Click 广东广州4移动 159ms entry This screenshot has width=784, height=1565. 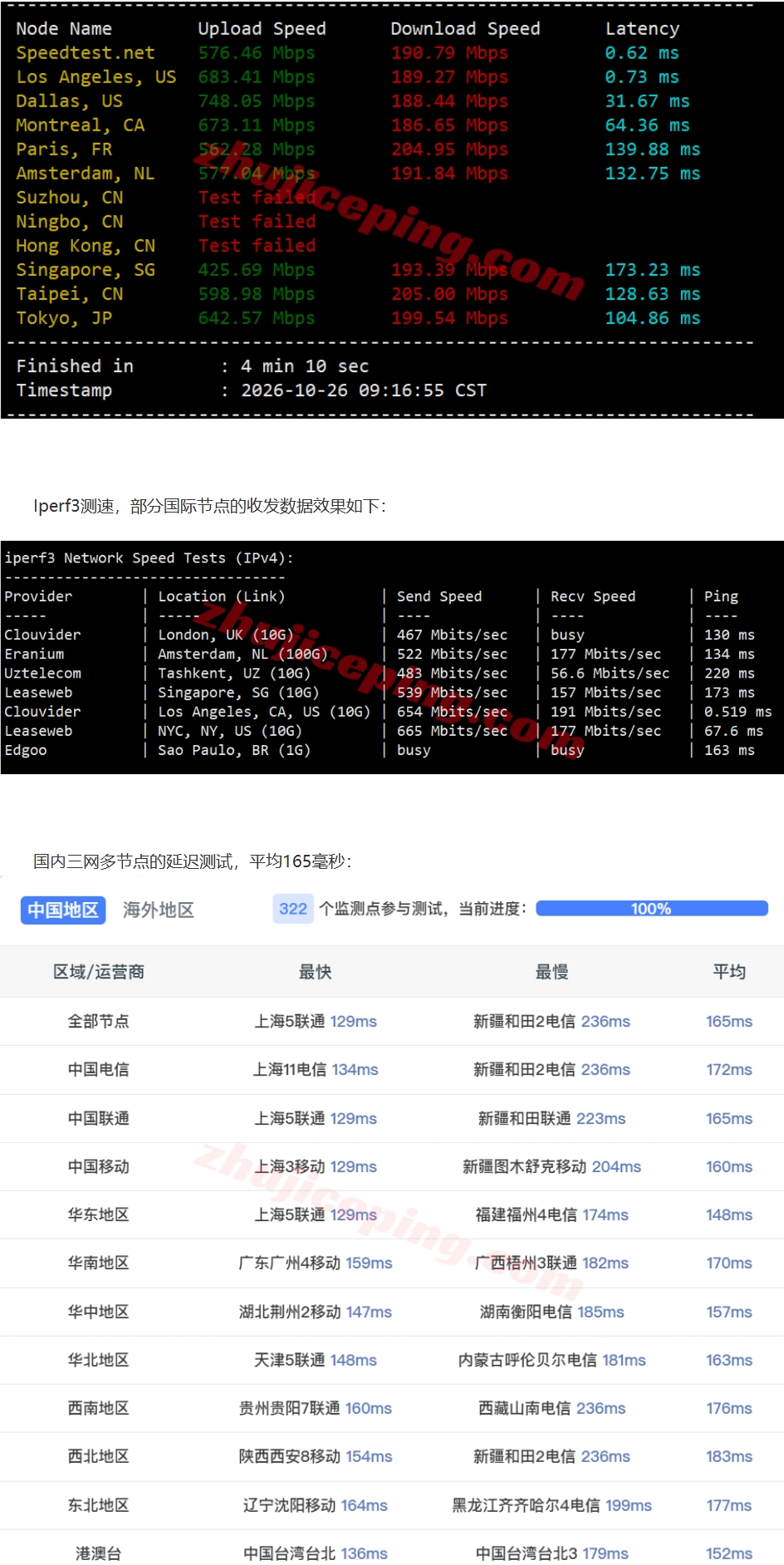click(x=316, y=1263)
